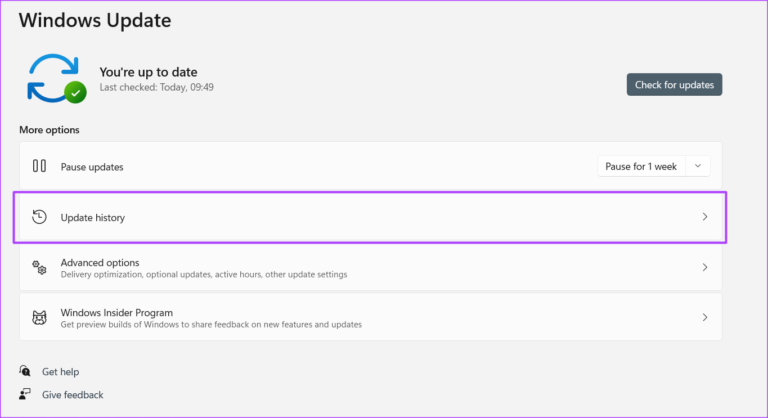Select the Advanced options title text
Viewport: 768px width, 418px height.
point(99,262)
